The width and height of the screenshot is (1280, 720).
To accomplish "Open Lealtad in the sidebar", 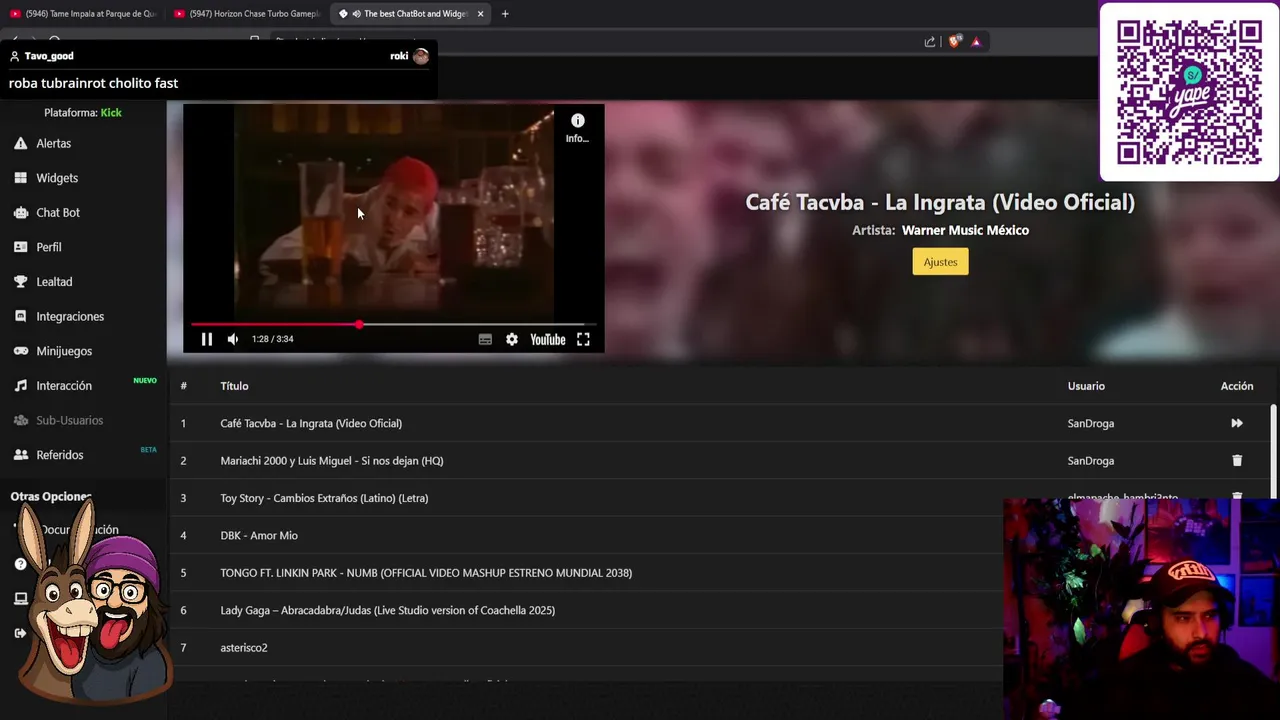I will tap(54, 282).
